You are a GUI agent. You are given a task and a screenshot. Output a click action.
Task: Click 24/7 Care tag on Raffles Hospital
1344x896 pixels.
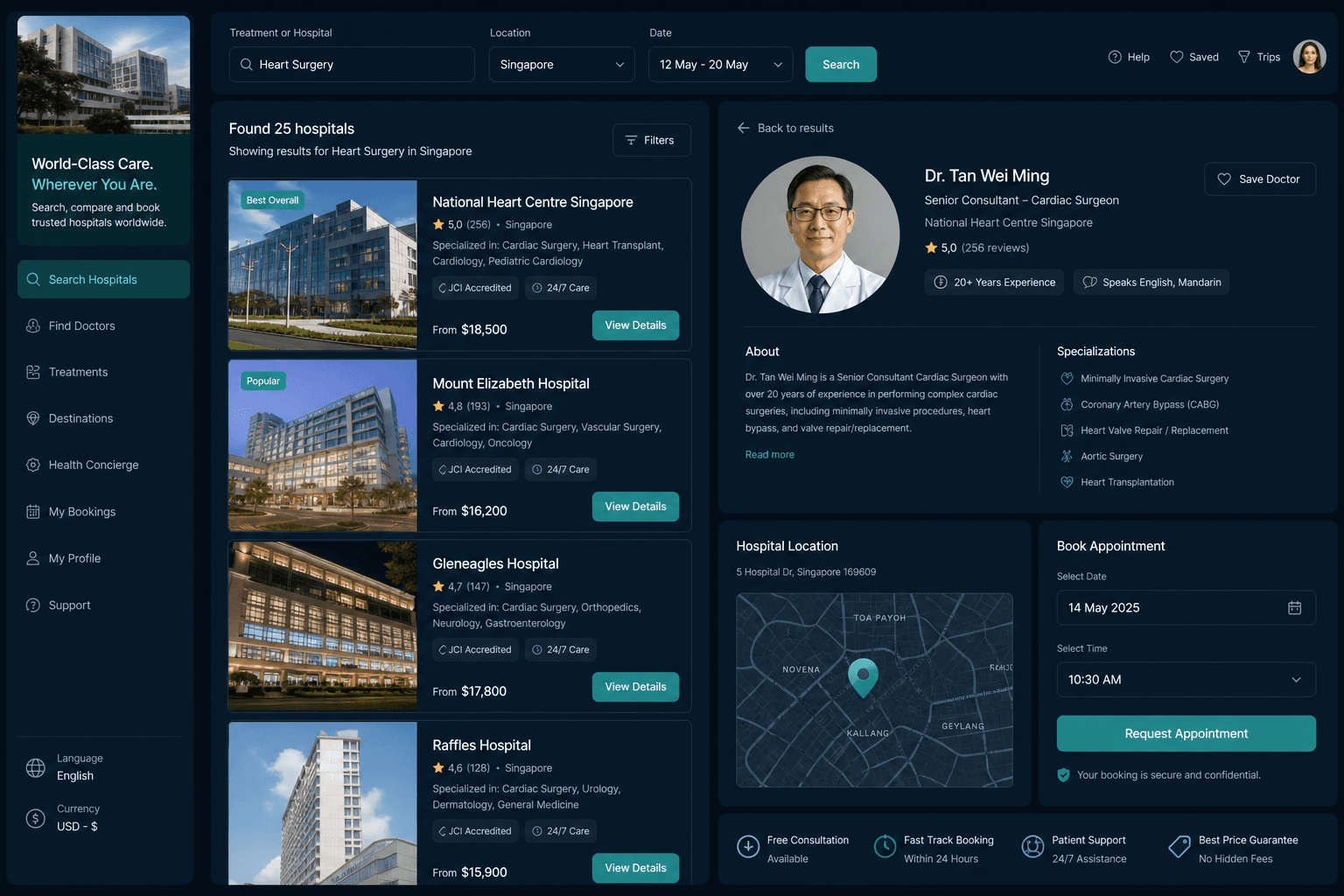tap(561, 831)
